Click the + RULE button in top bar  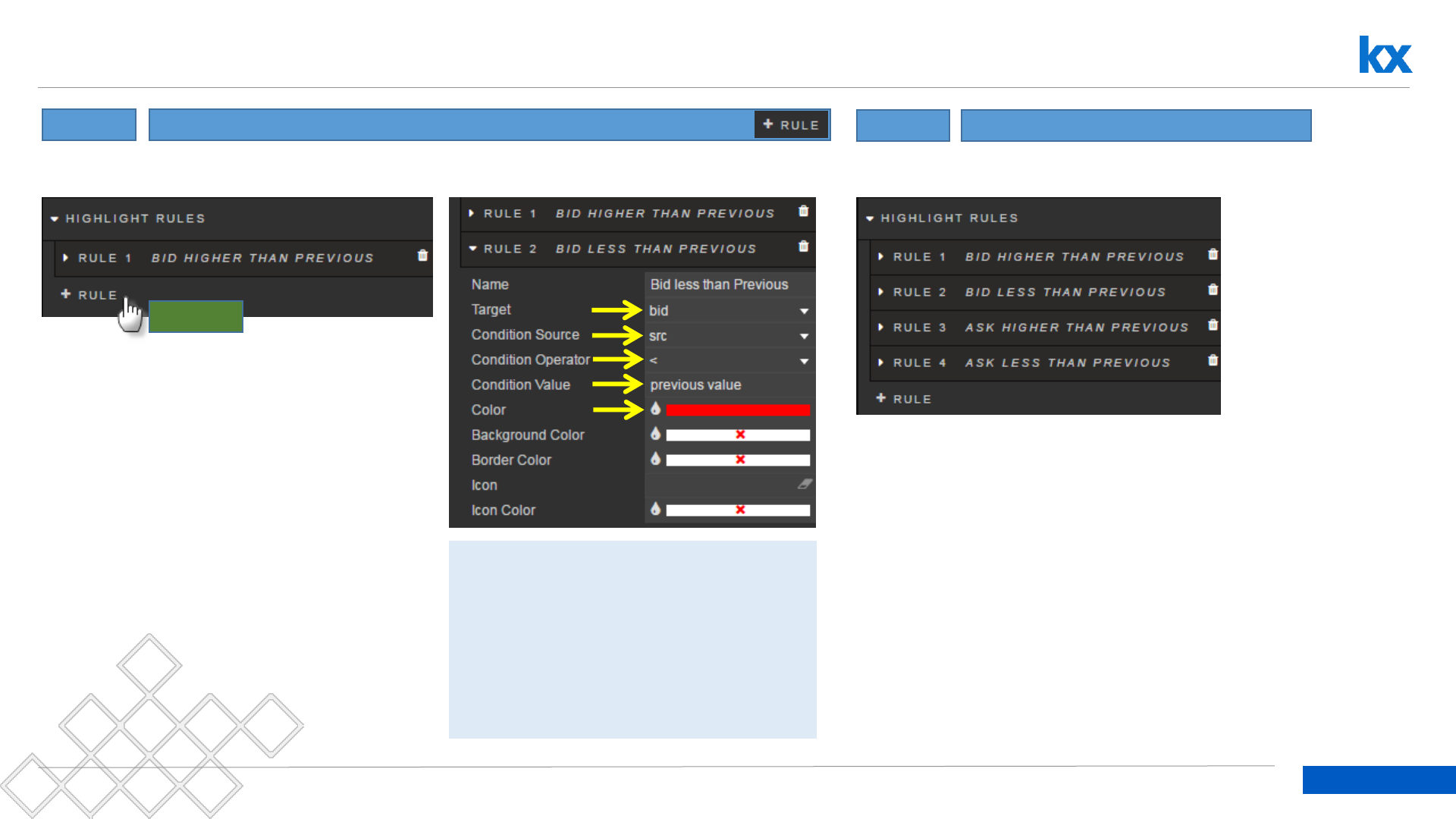[x=791, y=124]
